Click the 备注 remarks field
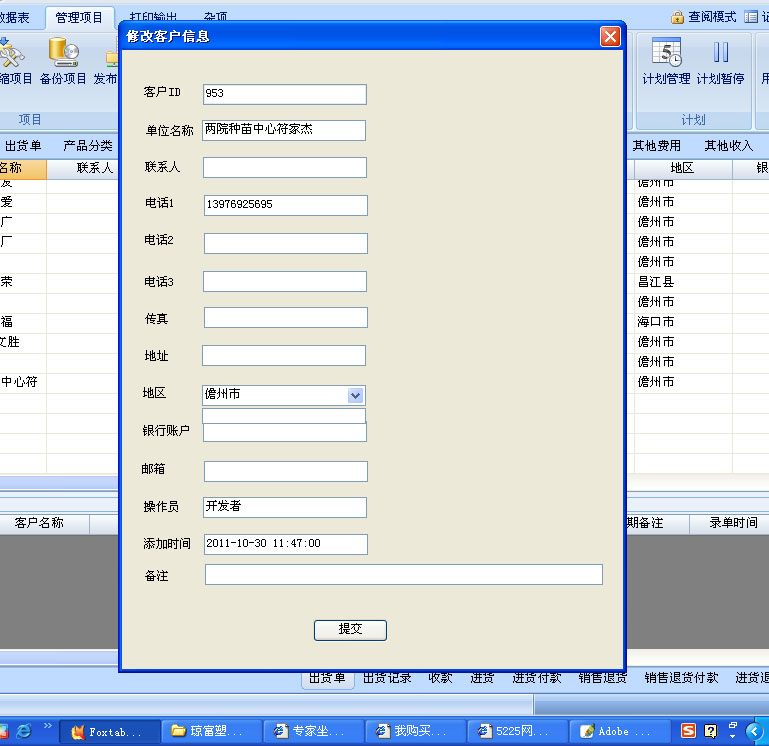This screenshot has width=769, height=746. coord(403,574)
